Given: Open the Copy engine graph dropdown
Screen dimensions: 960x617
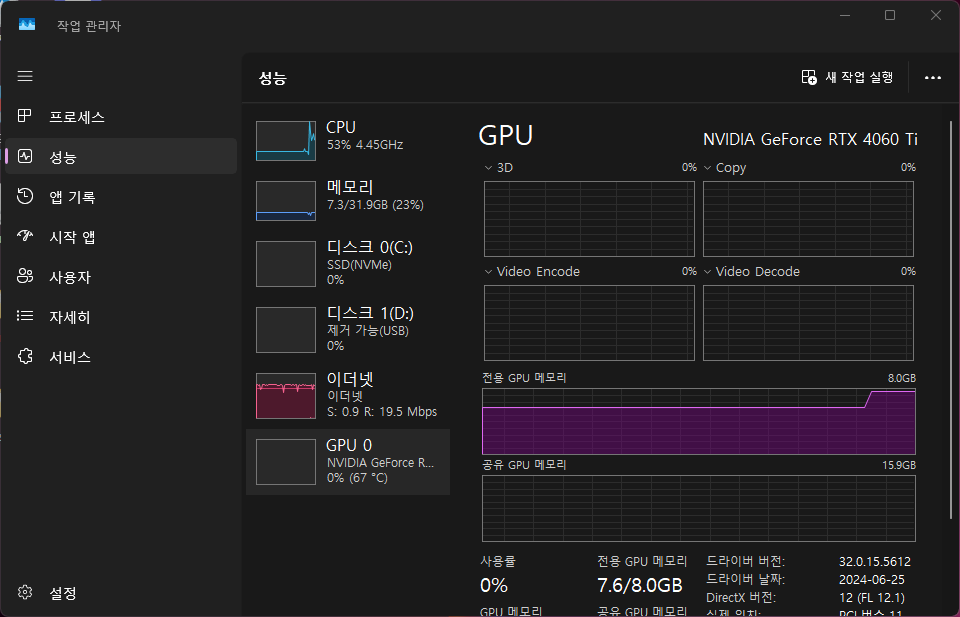Looking at the screenshot, I should tap(708, 168).
